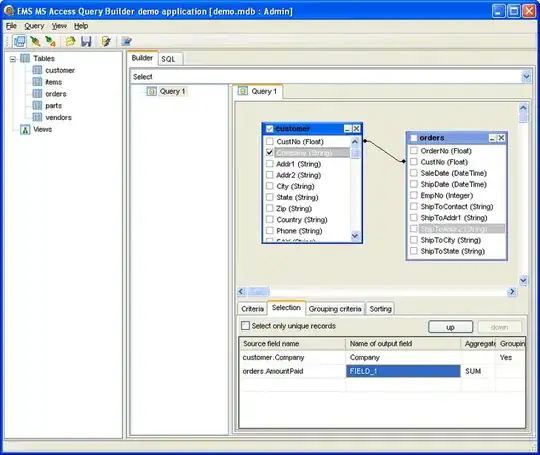Screen dimensions: 540x455
Task: Click the up button
Action: (450, 327)
